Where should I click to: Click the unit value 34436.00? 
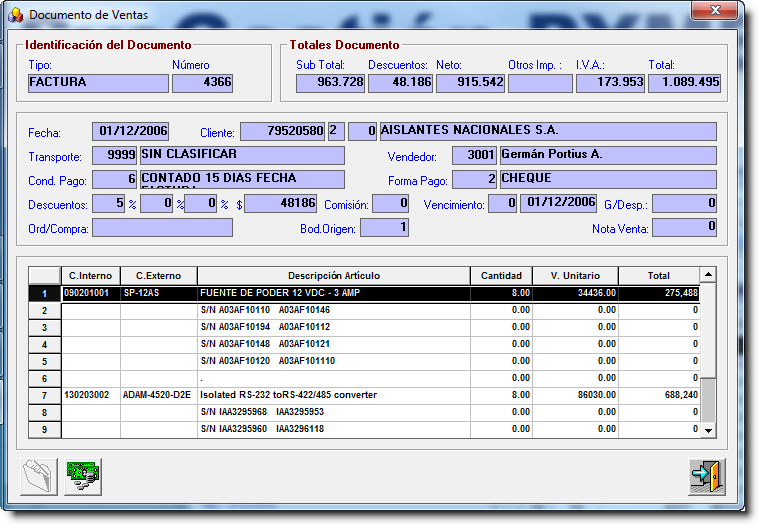575,293
